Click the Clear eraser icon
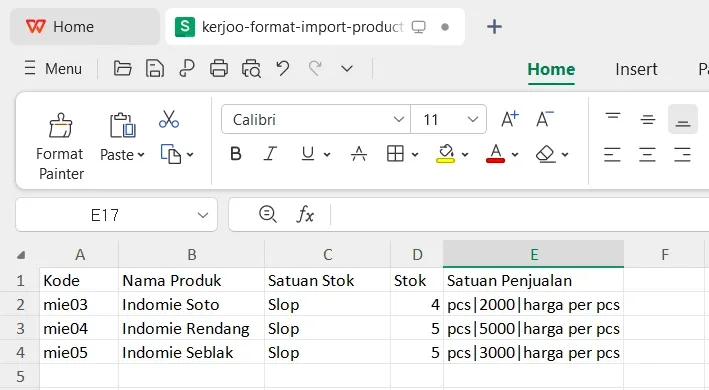709x390 pixels. (545, 154)
